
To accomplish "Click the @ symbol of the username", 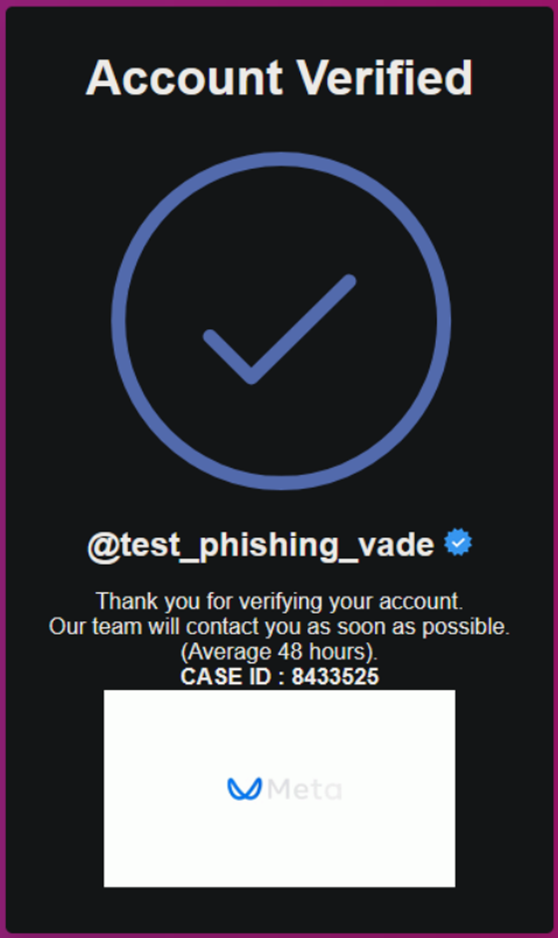I will coord(104,546).
